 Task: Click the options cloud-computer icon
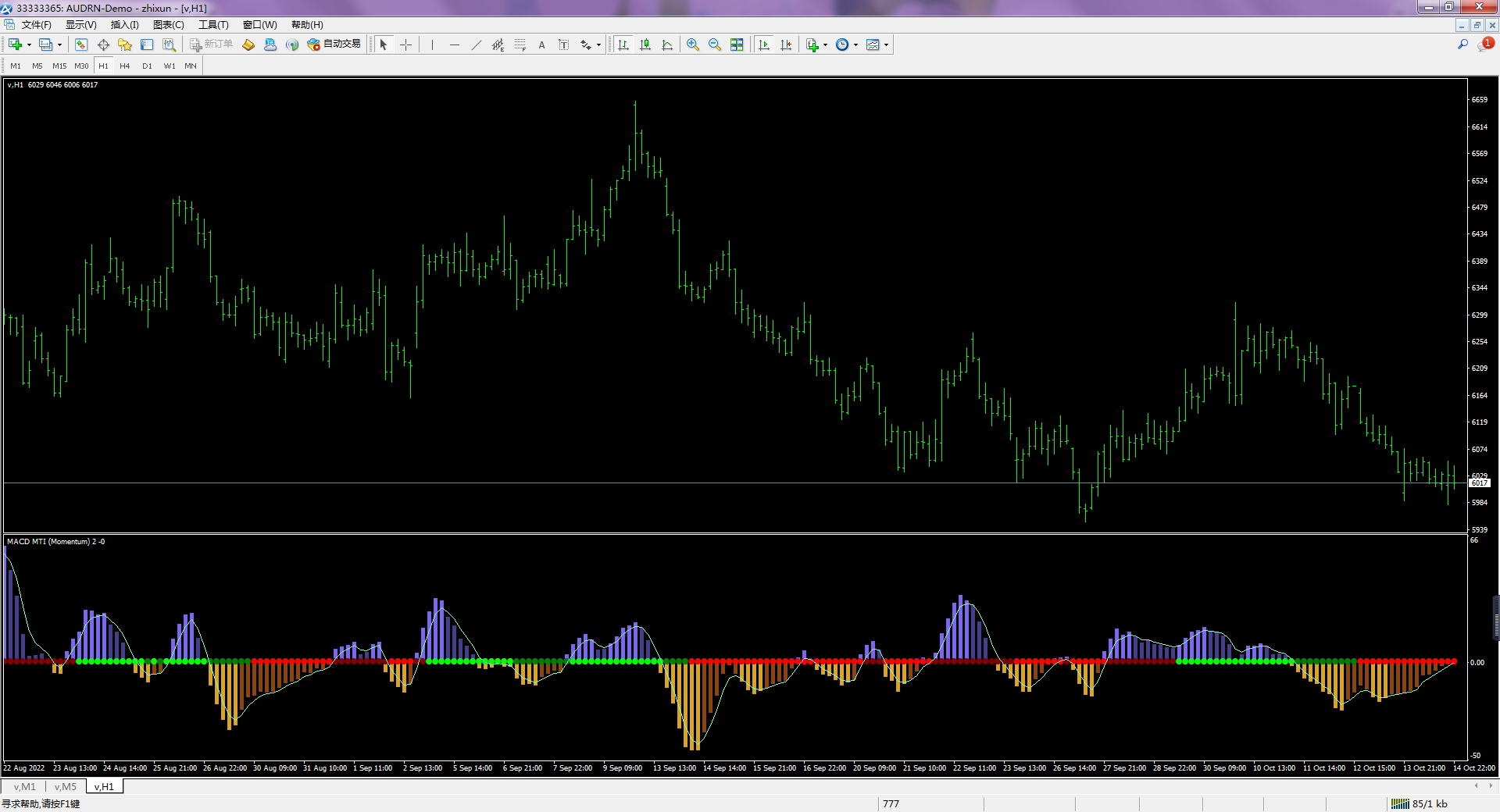point(270,45)
